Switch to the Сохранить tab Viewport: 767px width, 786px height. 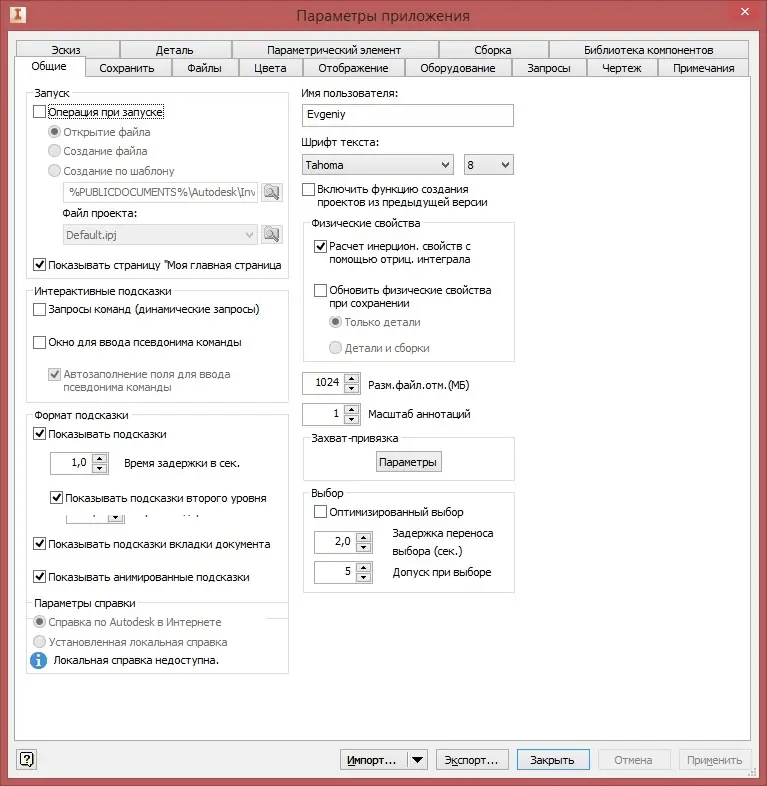(x=127, y=68)
